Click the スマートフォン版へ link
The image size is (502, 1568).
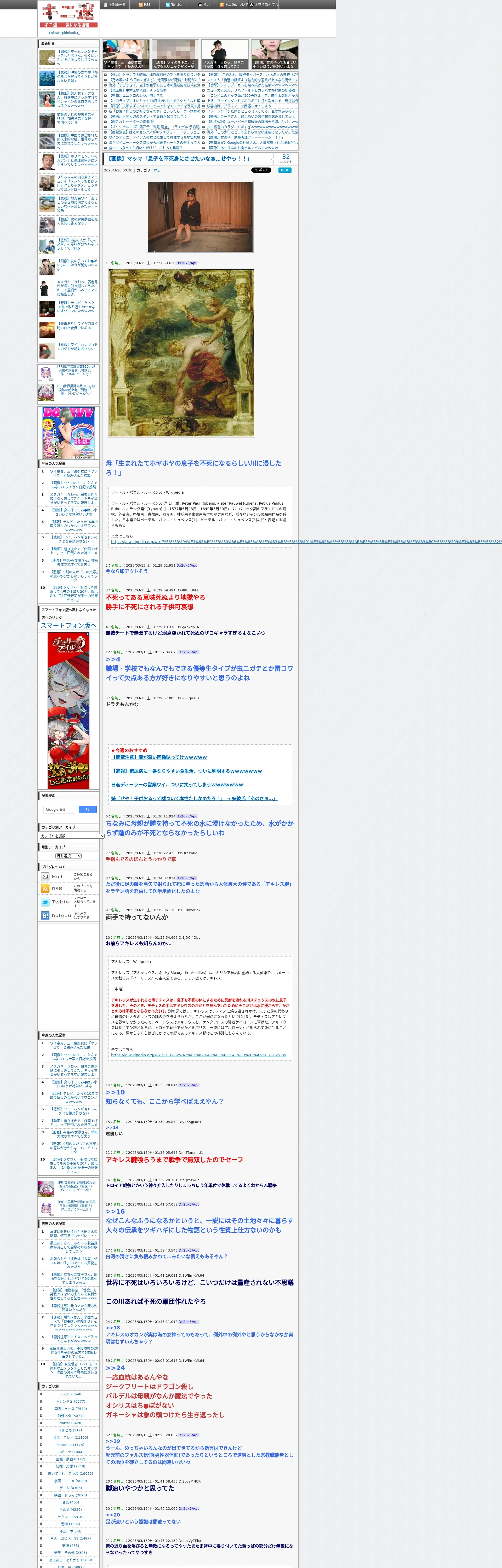pos(68,625)
